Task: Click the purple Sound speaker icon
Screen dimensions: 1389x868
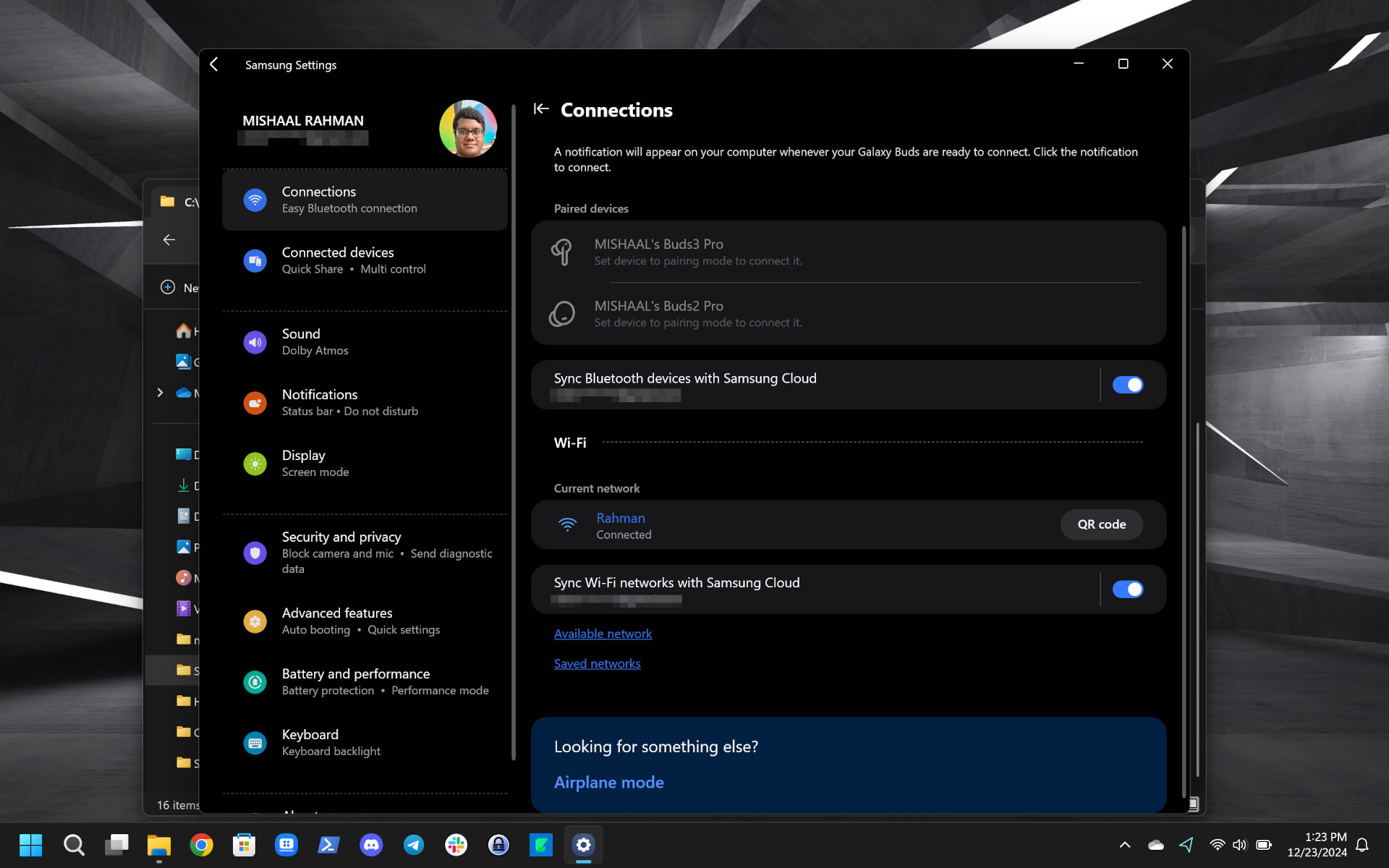Action: pyautogui.click(x=255, y=342)
